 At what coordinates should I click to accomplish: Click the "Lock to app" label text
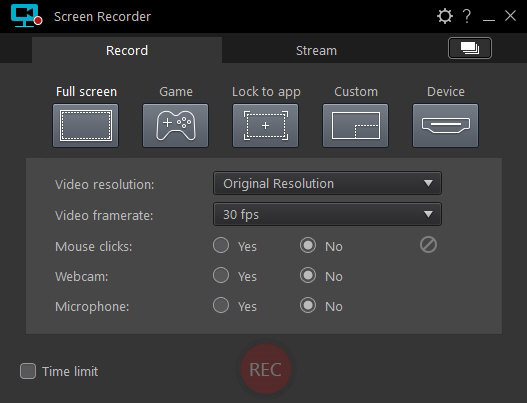pyautogui.click(x=266, y=92)
